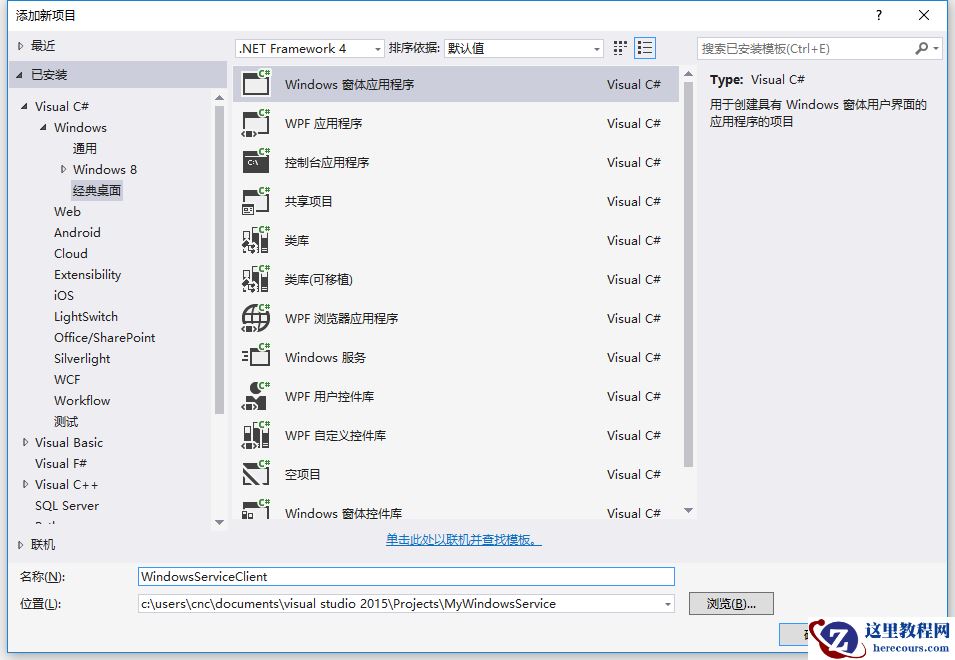The image size is (955, 660).
Task: Select the iOS category
Action: click(64, 295)
